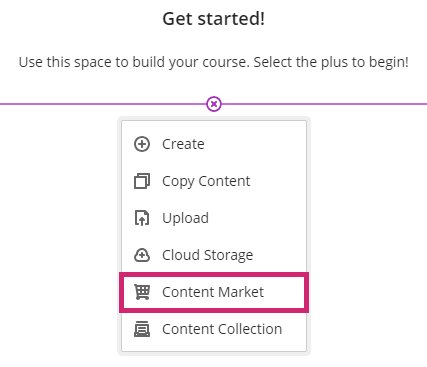Click the Content Market shopping cart icon
Viewport: 427px width, 367px height.
142,292
